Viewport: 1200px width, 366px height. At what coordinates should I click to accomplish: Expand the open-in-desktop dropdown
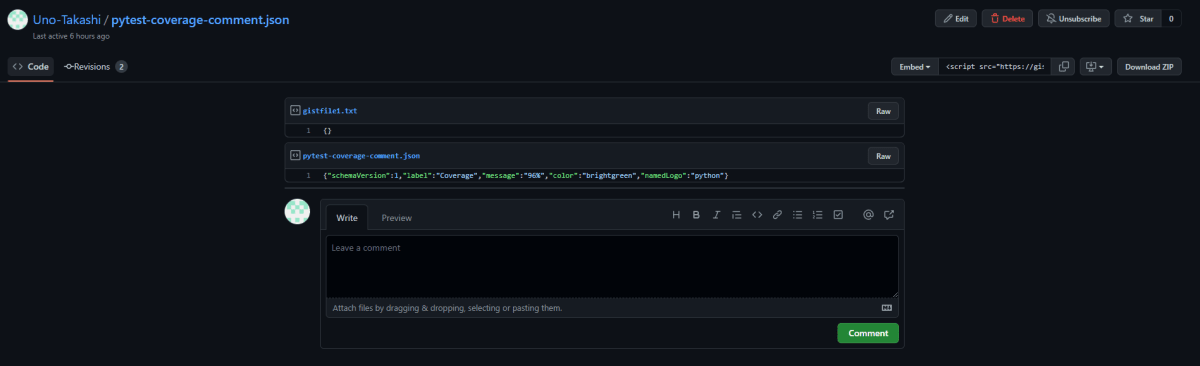pyautogui.click(x=1095, y=67)
